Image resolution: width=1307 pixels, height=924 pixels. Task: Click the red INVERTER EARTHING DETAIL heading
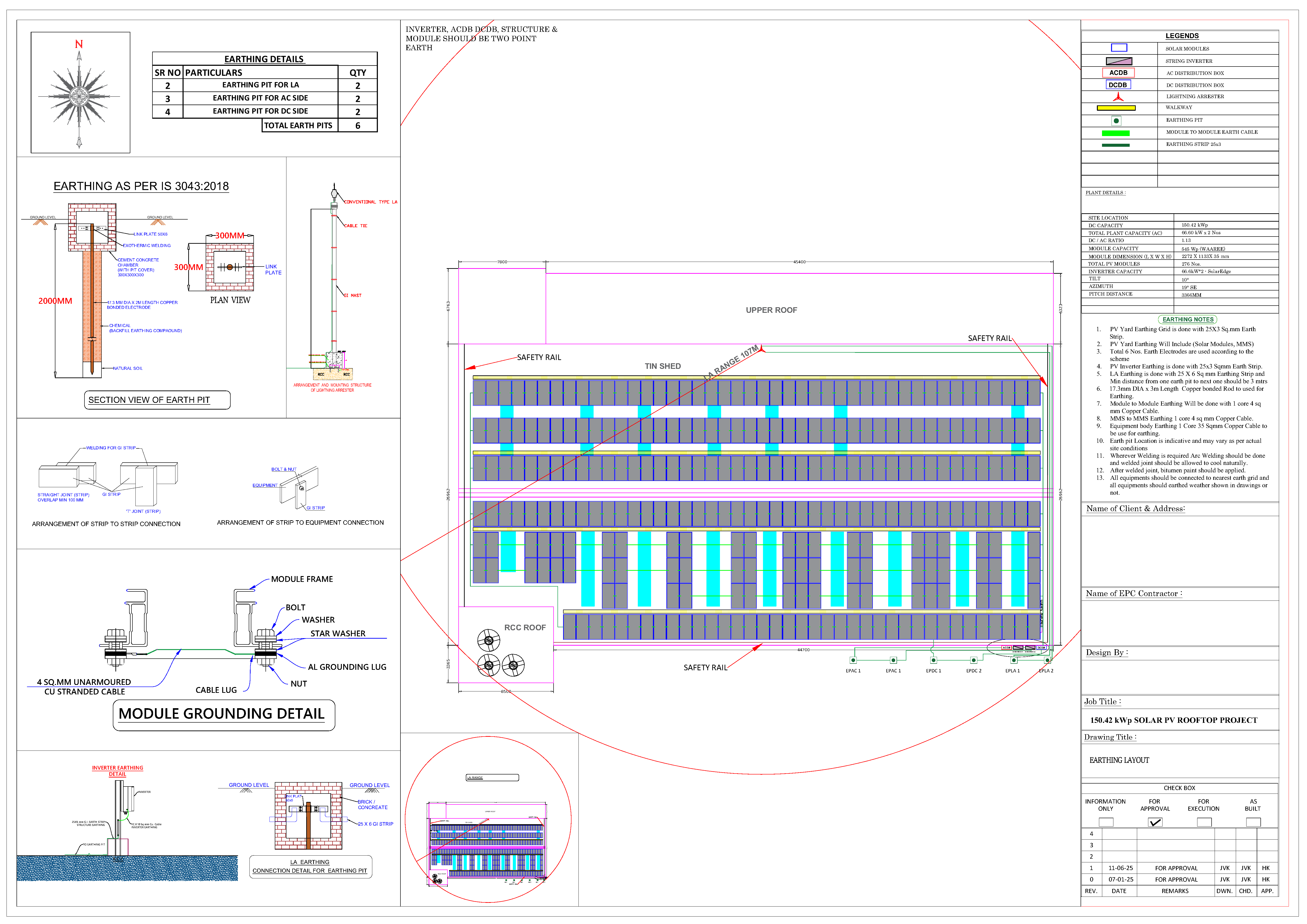pyautogui.click(x=118, y=771)
